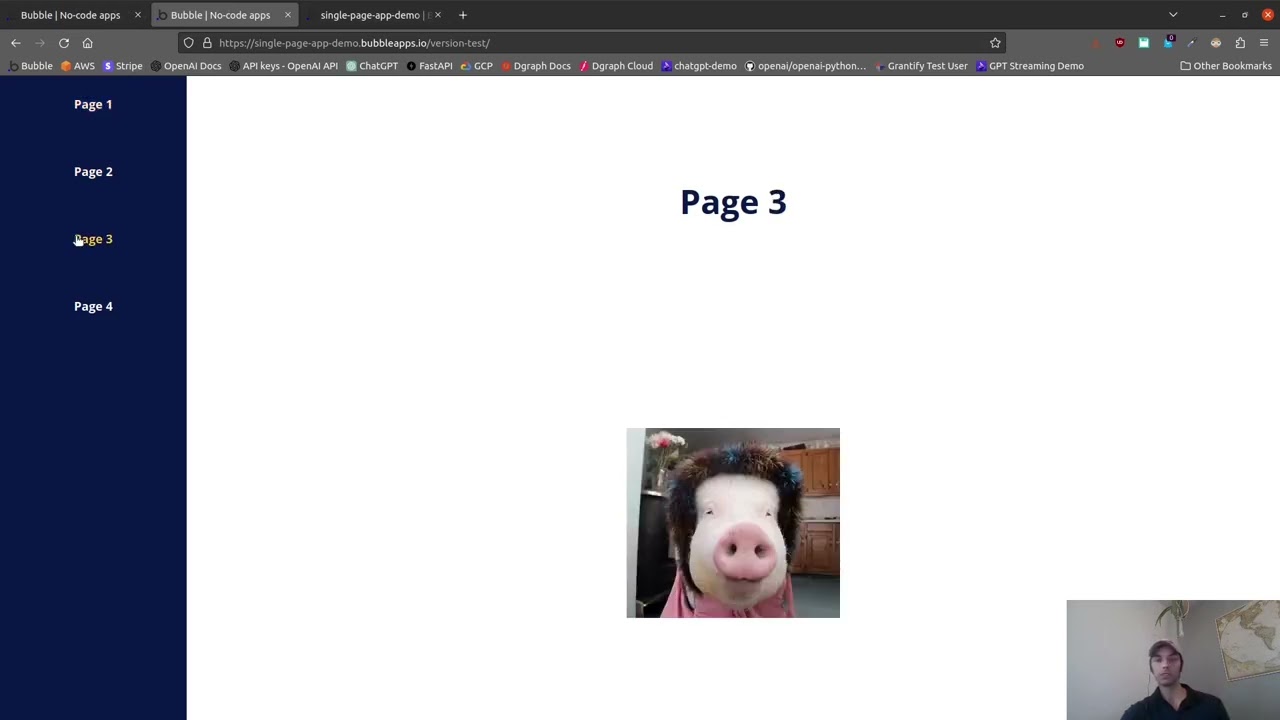Click the Page 3 heading text
The image size is (1280, 720).
point(733,202)
